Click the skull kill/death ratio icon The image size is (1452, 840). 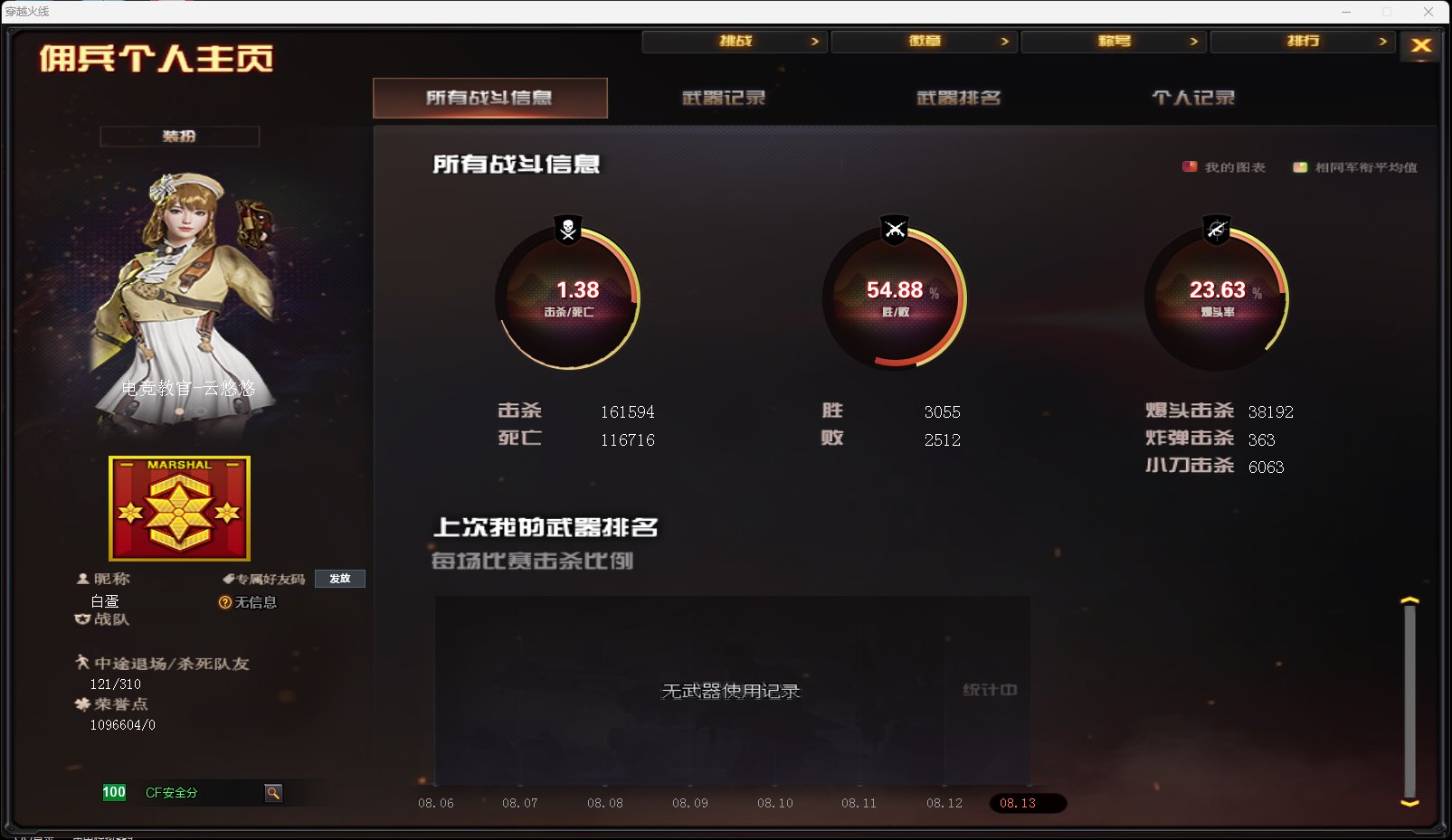(568, 230)
